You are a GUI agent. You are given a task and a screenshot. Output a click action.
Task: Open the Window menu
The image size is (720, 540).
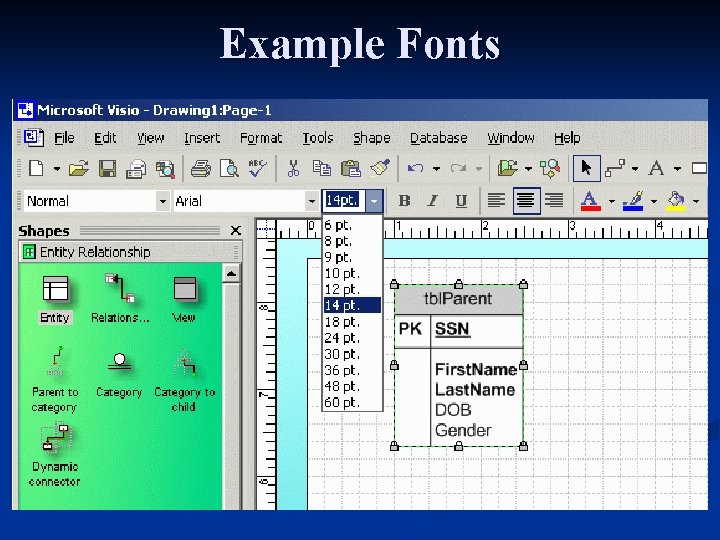(x=511, y=138)
